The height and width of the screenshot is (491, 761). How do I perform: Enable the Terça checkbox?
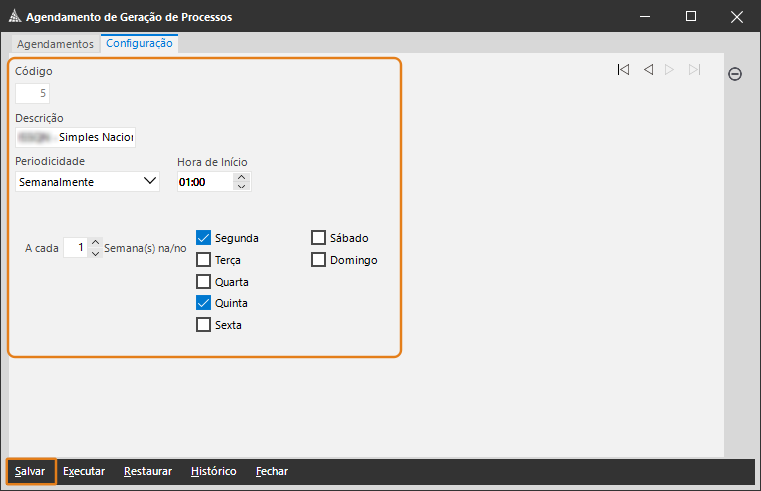click(204, 260)
